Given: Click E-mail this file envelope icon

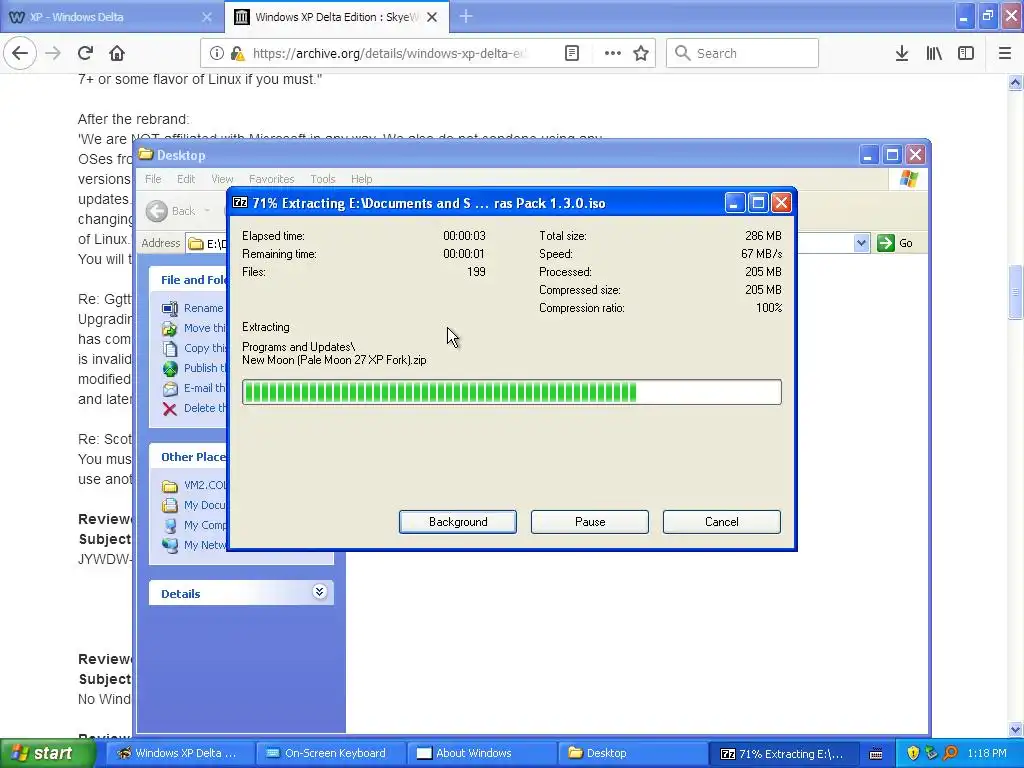Looking at the screenshot, I should pos(170,389).
